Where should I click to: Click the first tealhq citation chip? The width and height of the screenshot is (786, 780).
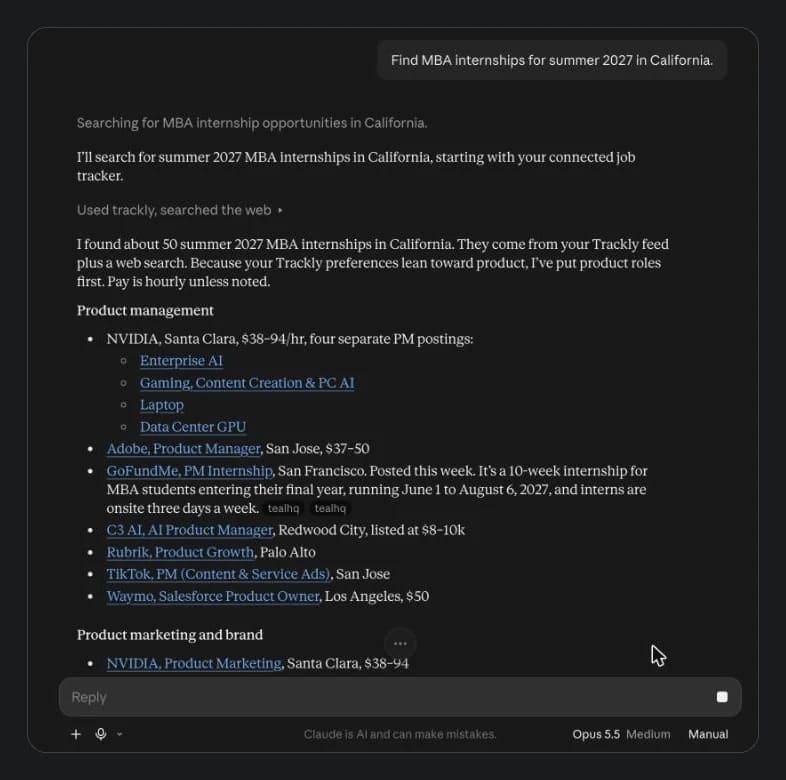[x=283, y=508]
